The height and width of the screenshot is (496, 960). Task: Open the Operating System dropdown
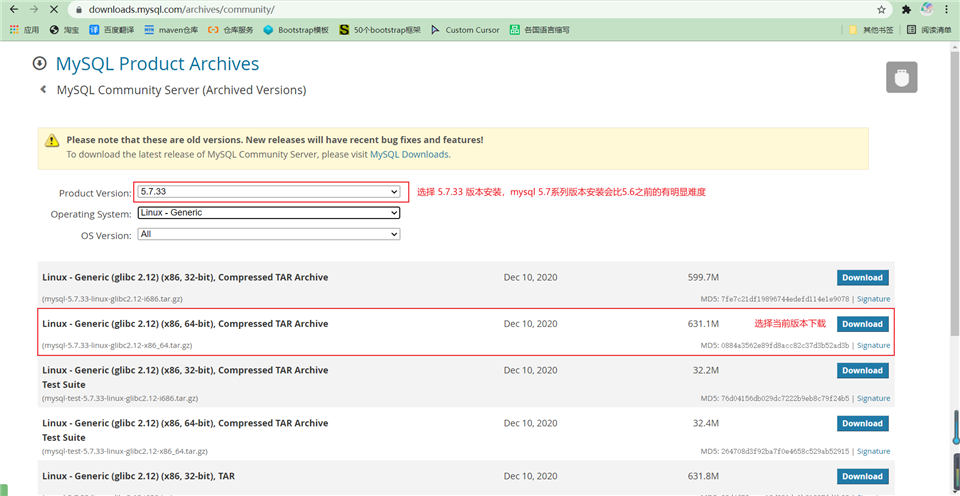click(x=269, y=213)
